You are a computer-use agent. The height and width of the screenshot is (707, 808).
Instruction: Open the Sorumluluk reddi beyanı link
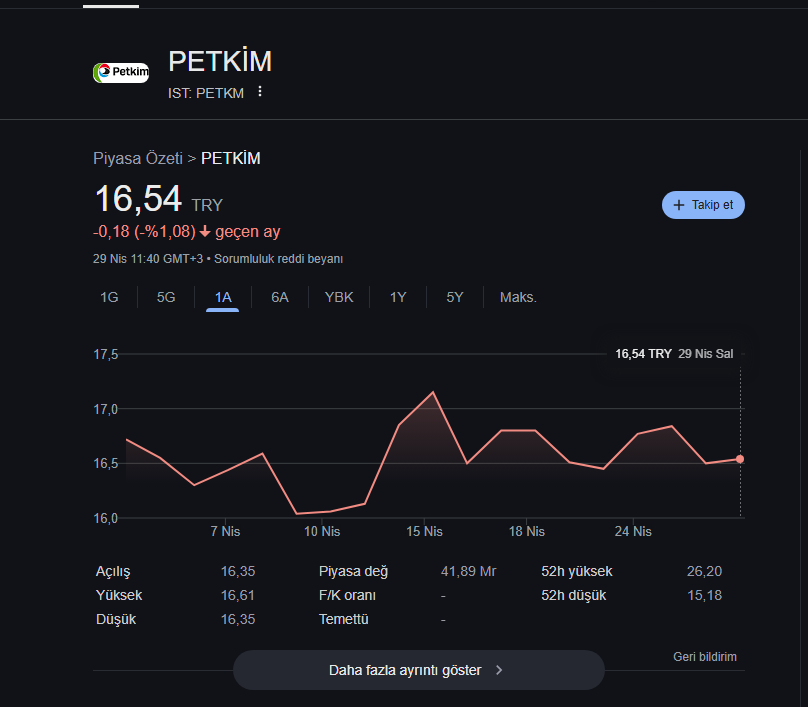point(279,259)
